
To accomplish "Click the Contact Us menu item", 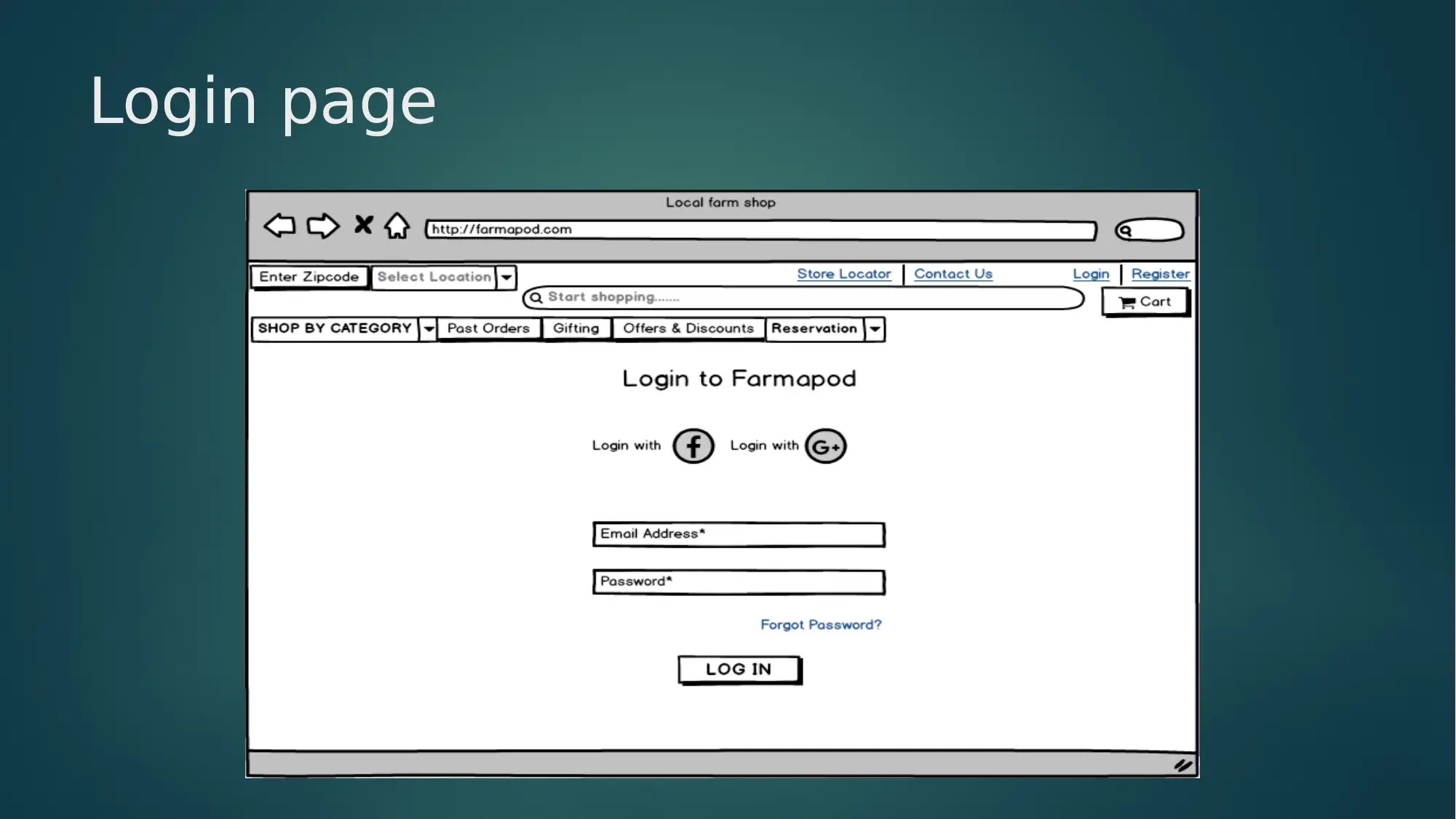I will click(x=953, y=273).
